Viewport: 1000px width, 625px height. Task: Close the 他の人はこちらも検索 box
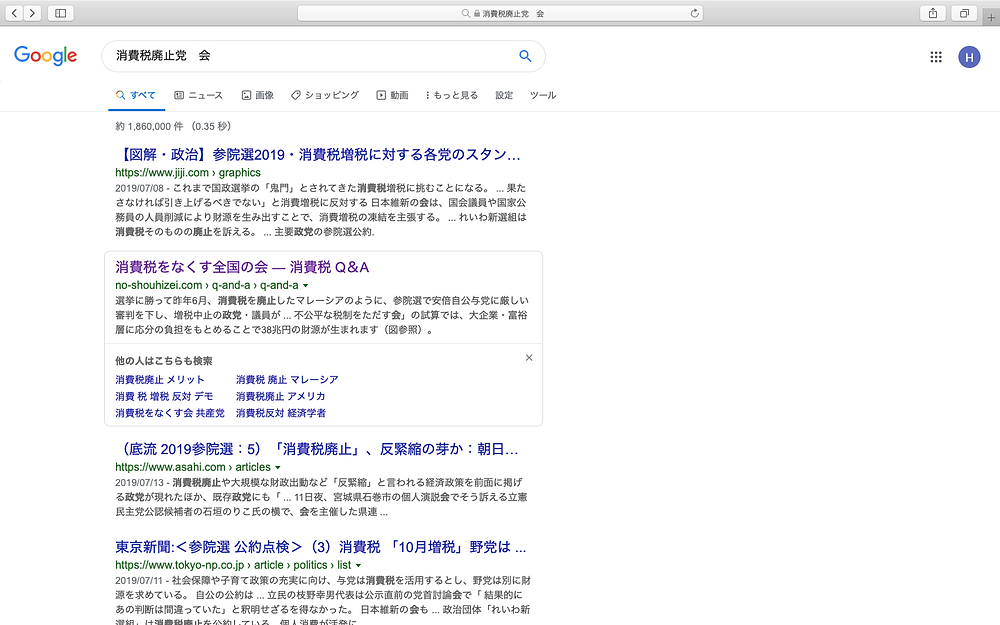point(529,358)
